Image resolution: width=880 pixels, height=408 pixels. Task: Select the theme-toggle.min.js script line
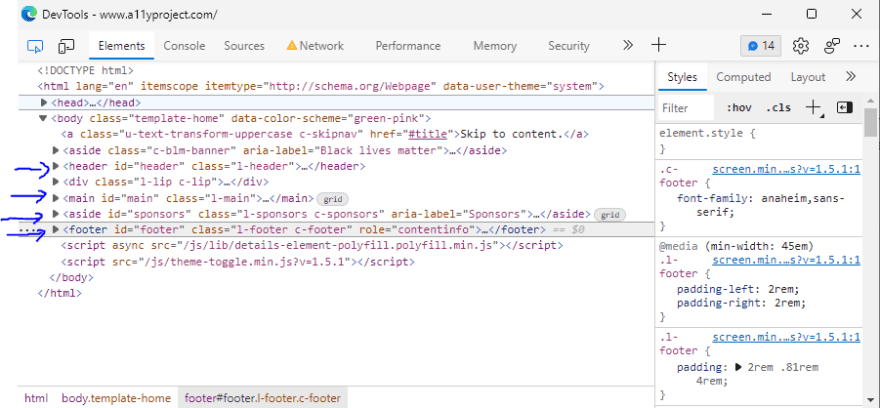238,262
